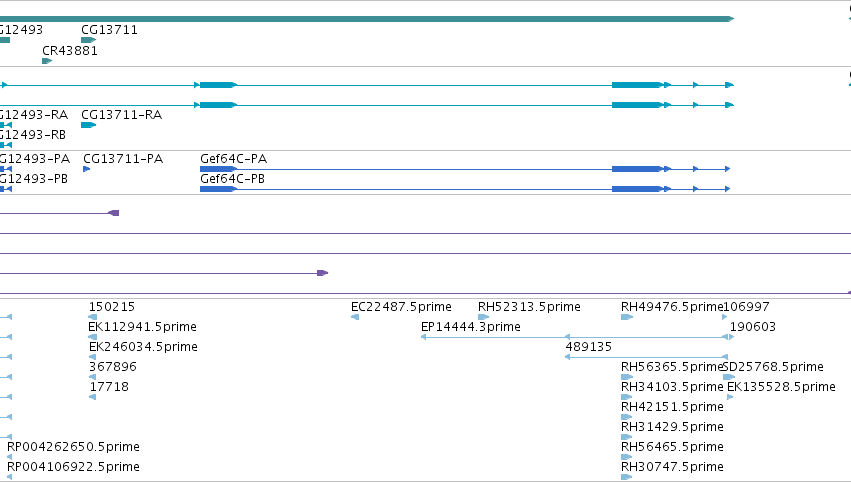The height and width of the screenshot is (482, 851).
Task: Click the RH30747.5prime arrow glyph
Action: point(626,477)
